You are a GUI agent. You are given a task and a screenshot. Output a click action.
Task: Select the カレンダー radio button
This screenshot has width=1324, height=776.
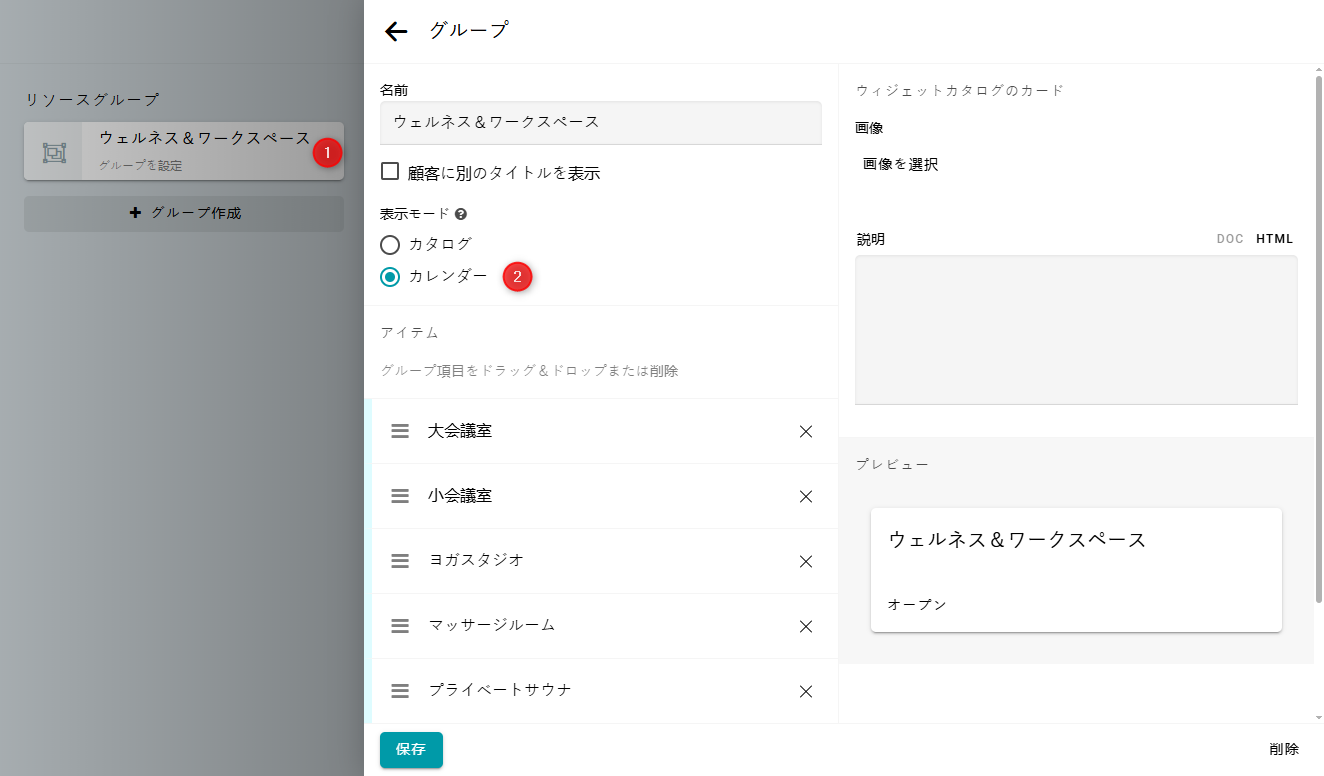pyautogui.click(x=390, y=277)
